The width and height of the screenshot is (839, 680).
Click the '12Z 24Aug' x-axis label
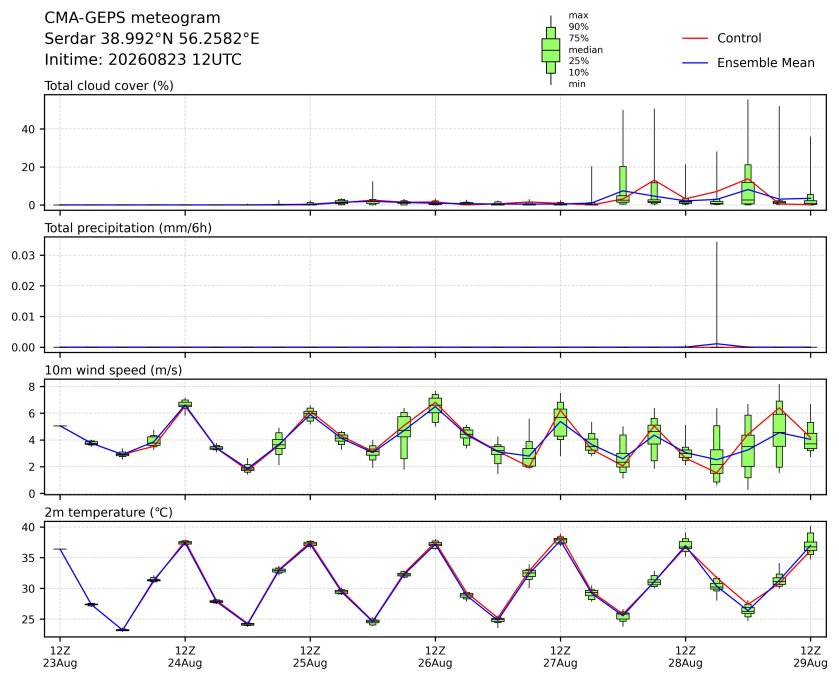coord(185,657)
